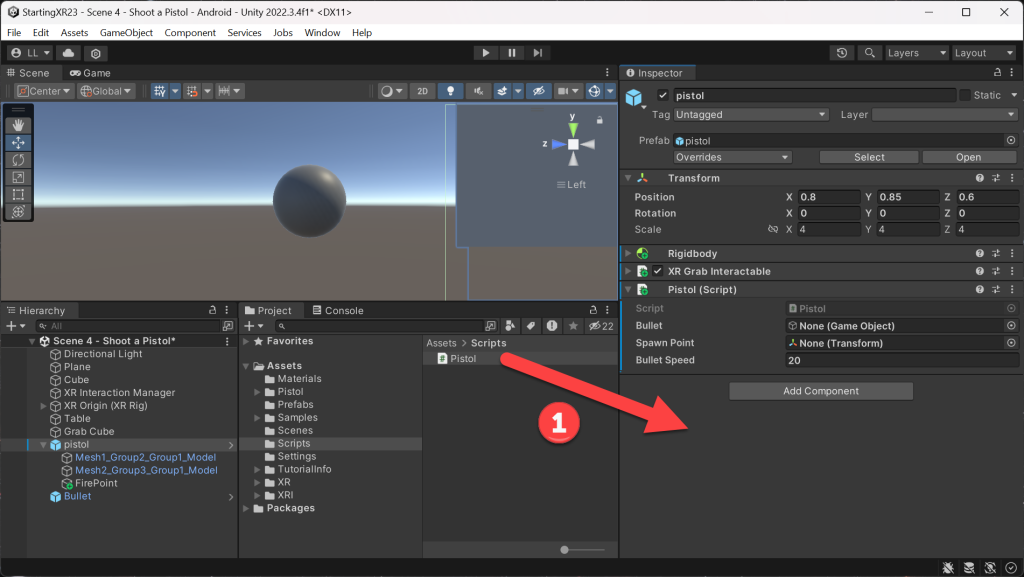Screen dimensions: 1024x577
Task: Open the Tag Untagged dropdown
Action: [x=750, y=114]
